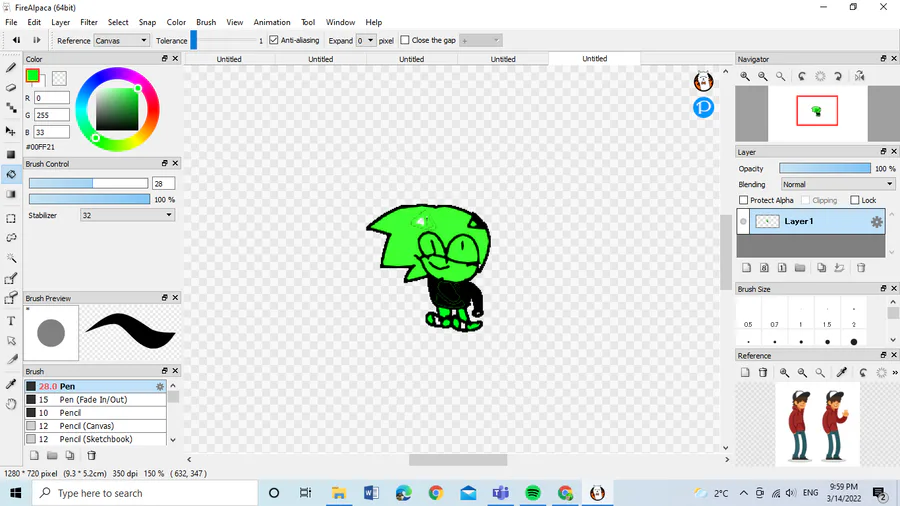900x506 pixels.
Task: Zoom out using Navigator zoom-out icon
Action: point(763,76)
